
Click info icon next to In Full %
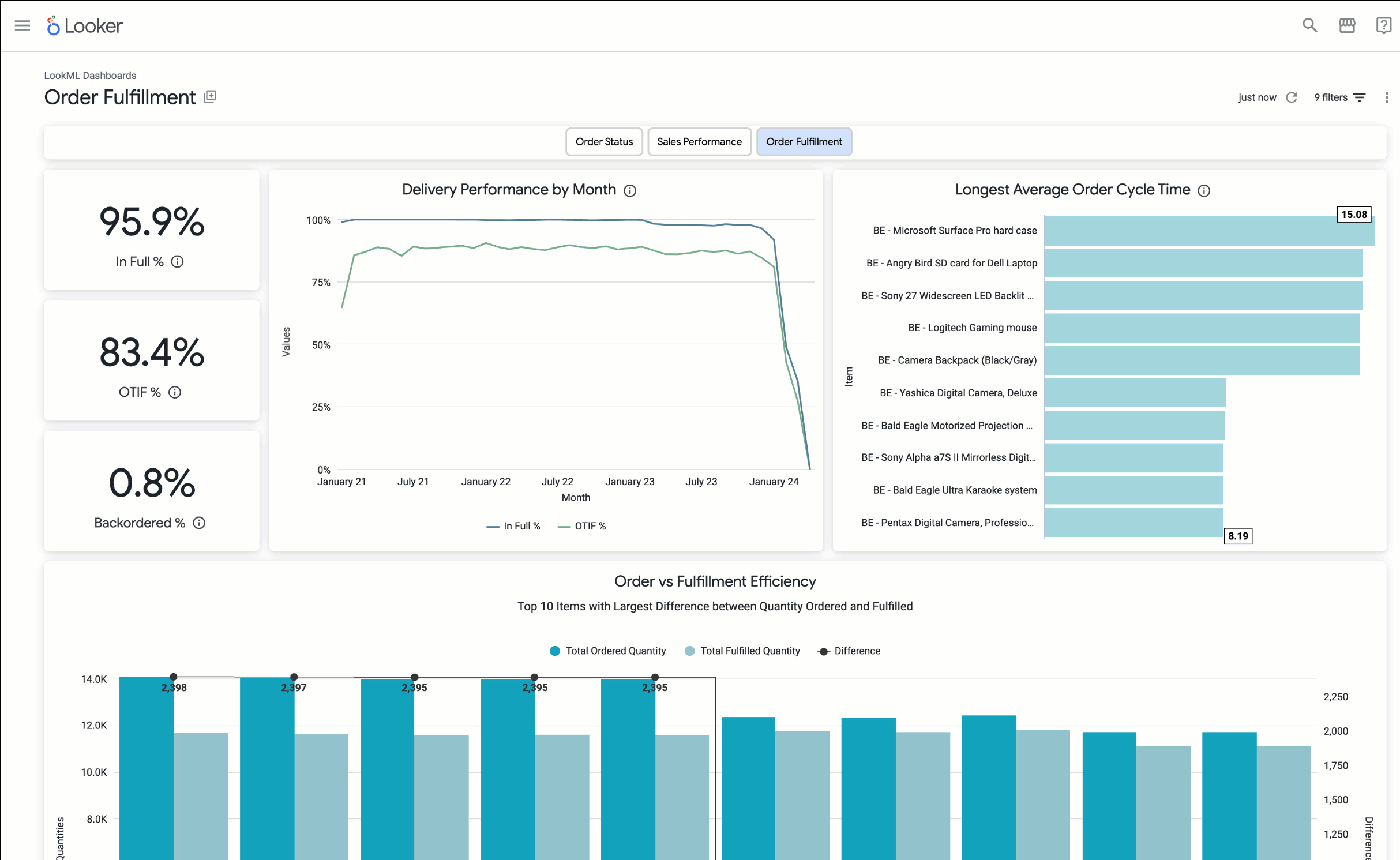point(178,262)
